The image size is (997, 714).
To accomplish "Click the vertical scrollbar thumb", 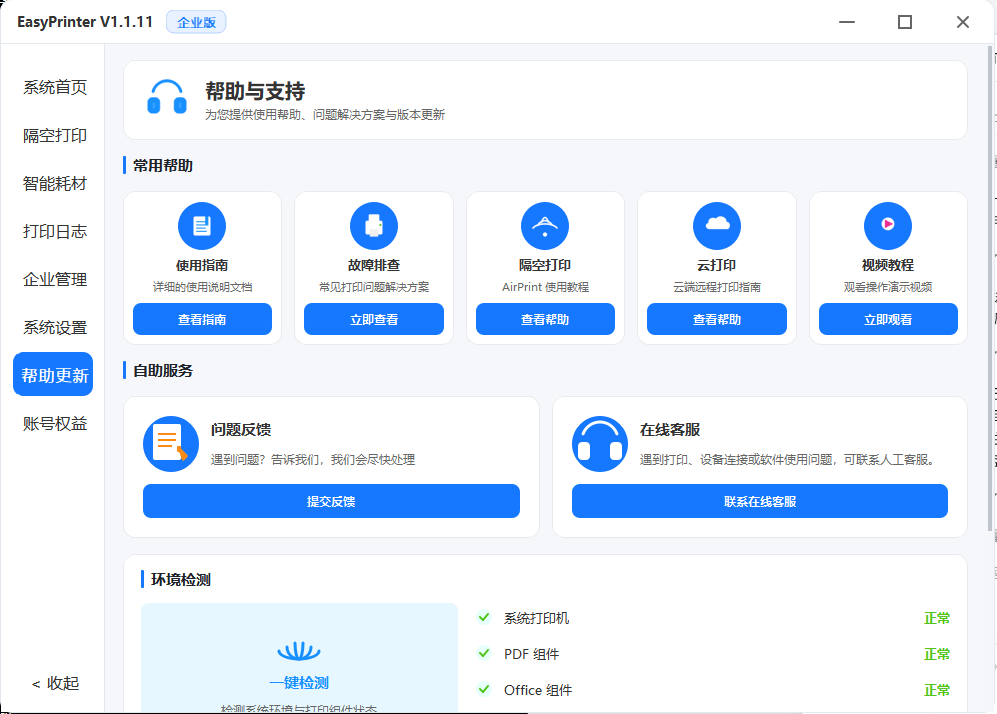I will pos(990,288).
